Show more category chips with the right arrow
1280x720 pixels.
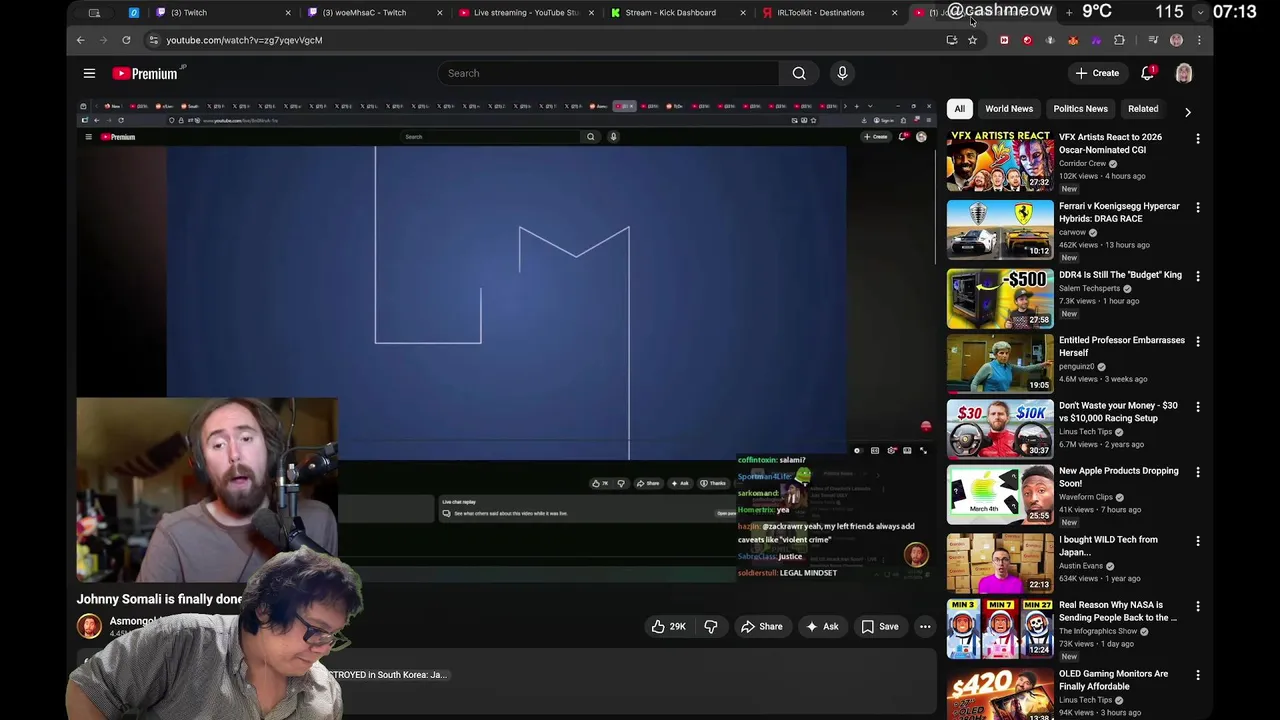coord(1187,112)
